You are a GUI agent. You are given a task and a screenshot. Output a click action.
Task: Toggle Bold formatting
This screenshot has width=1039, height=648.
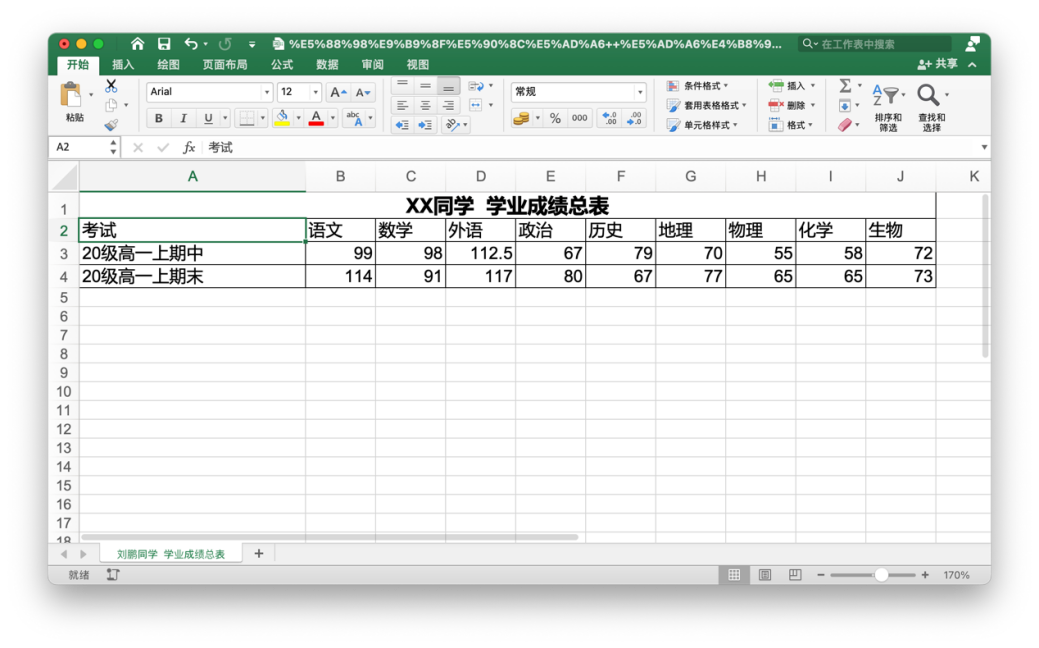(158, 119)
